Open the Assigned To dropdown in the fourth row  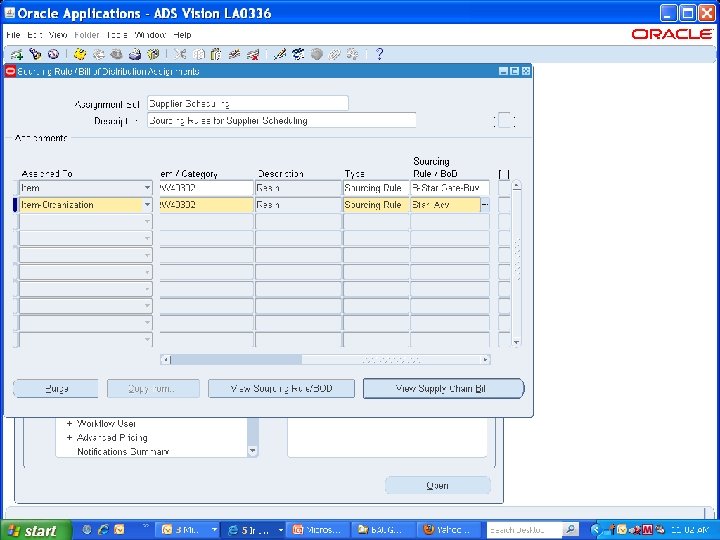(x=147, y=238)
